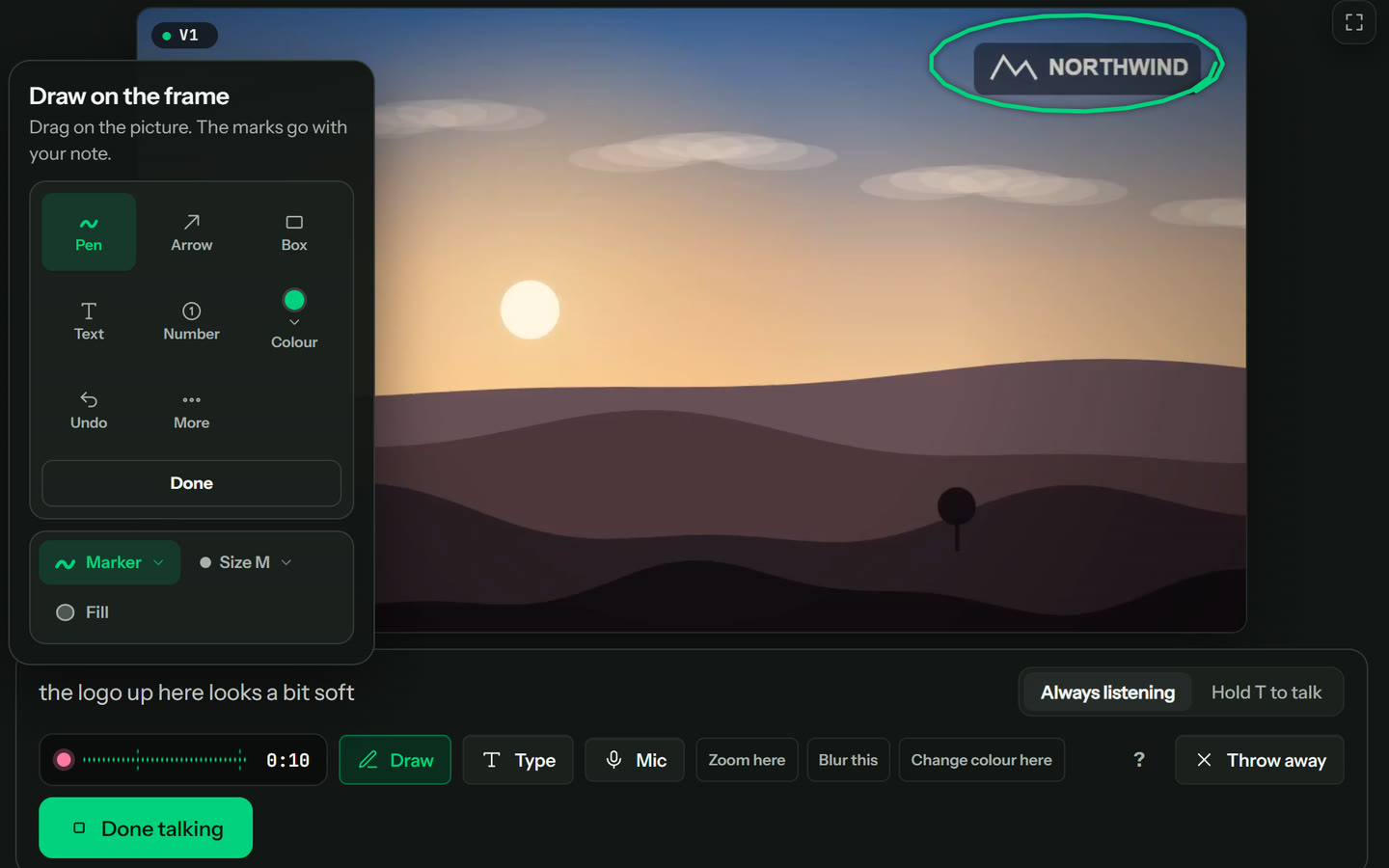Screen dimensions: 1389x868
Task: Discard the note with Throw away
Action: [x=1260, y=760]
